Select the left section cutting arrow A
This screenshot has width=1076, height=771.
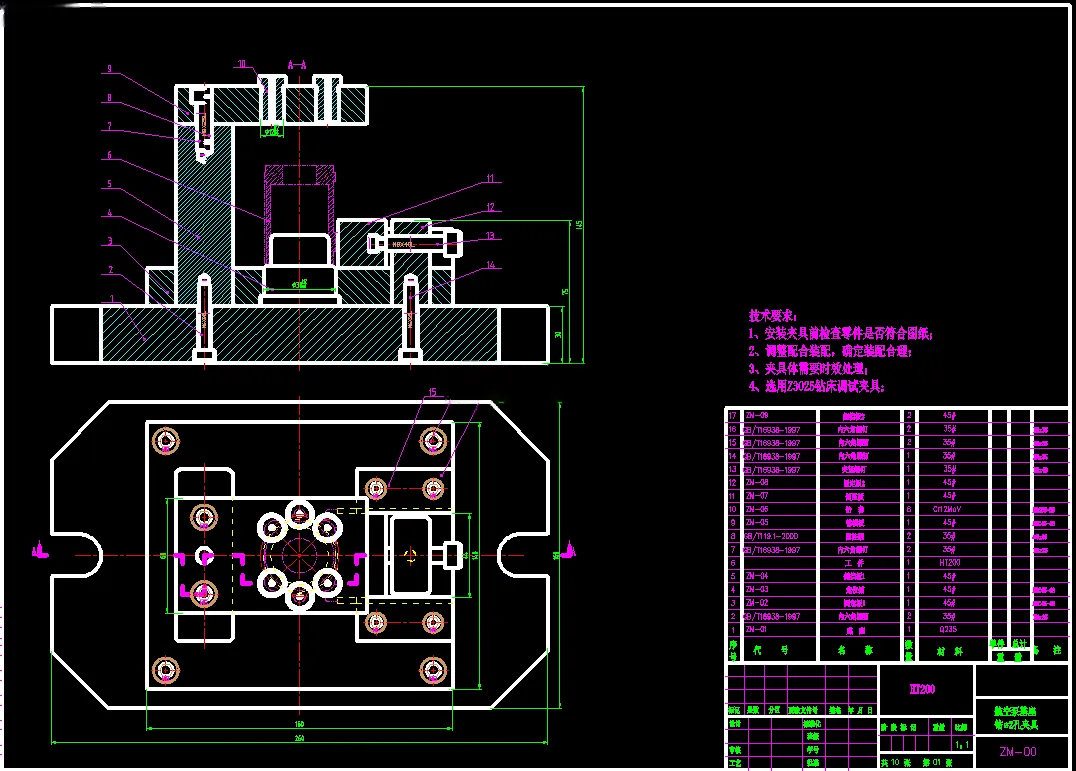(40, 550)
